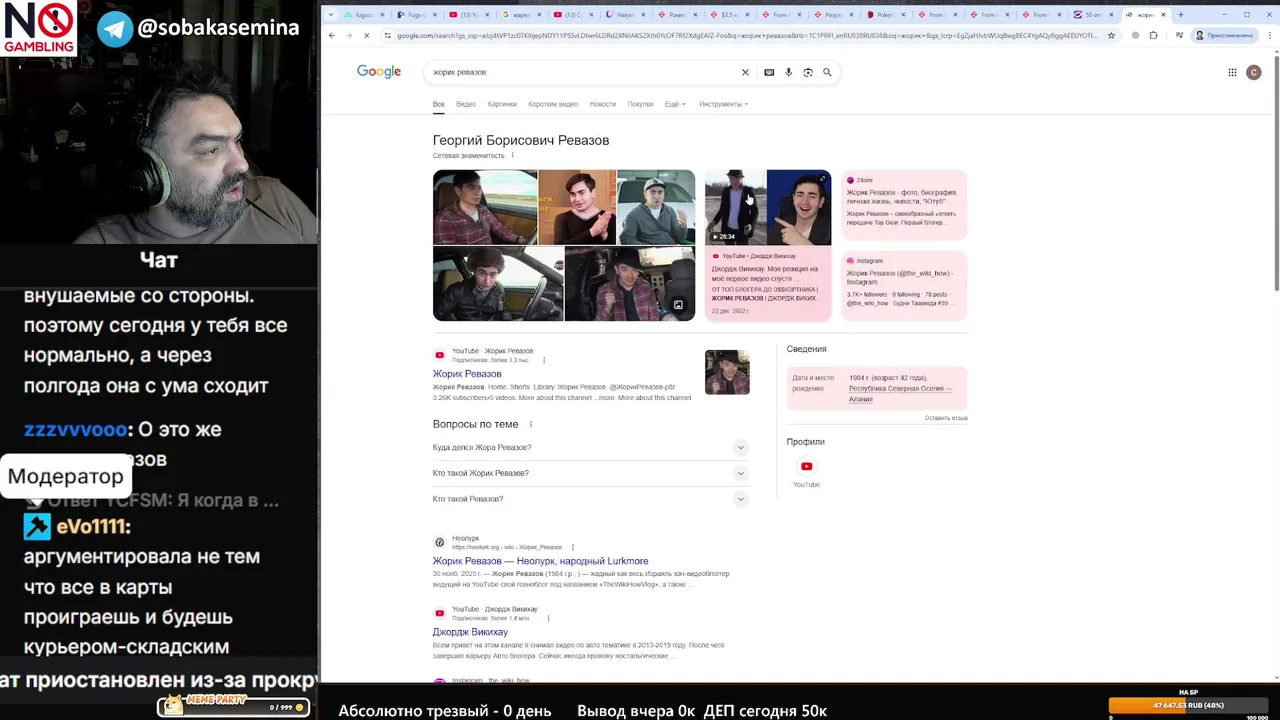The image size is (1280, 720).
Task: Open the Instagram the_wiki_how card
Action: click(x=904, y=286)
